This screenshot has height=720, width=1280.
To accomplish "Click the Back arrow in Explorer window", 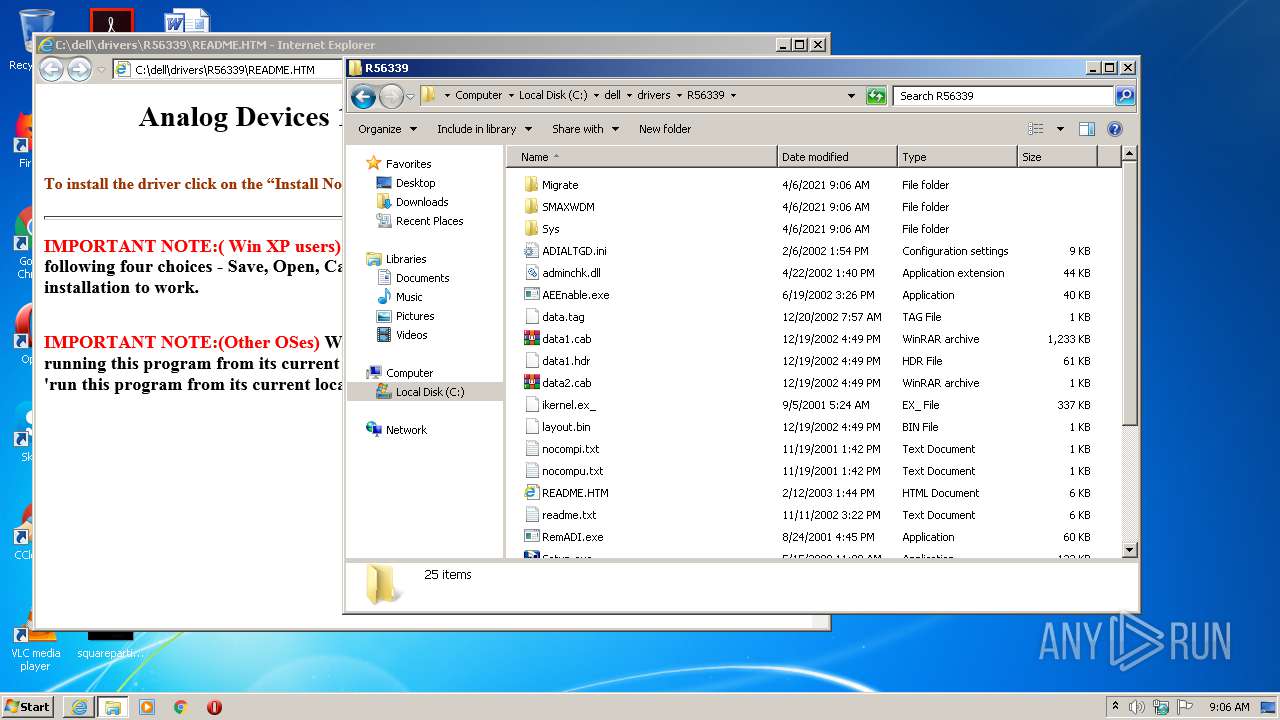I will [x=364, y=96].
